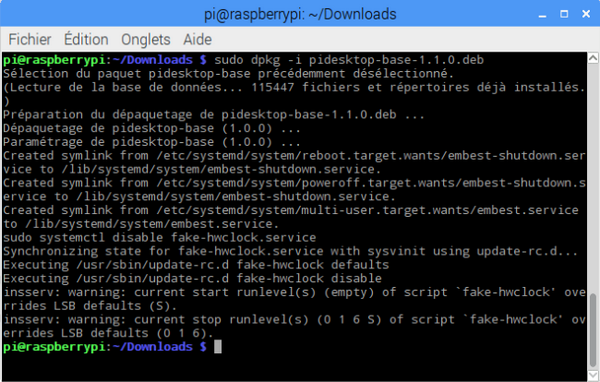This screenshot has width=600, height=382.
Task: Click the text 'sudo dpkg -i pidesktop-base-1.1.0.deb'
Action: pos(349,60)
